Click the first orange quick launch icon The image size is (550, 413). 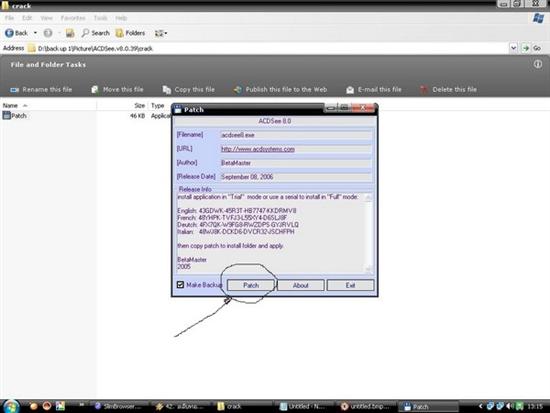[x=34, y=406]
